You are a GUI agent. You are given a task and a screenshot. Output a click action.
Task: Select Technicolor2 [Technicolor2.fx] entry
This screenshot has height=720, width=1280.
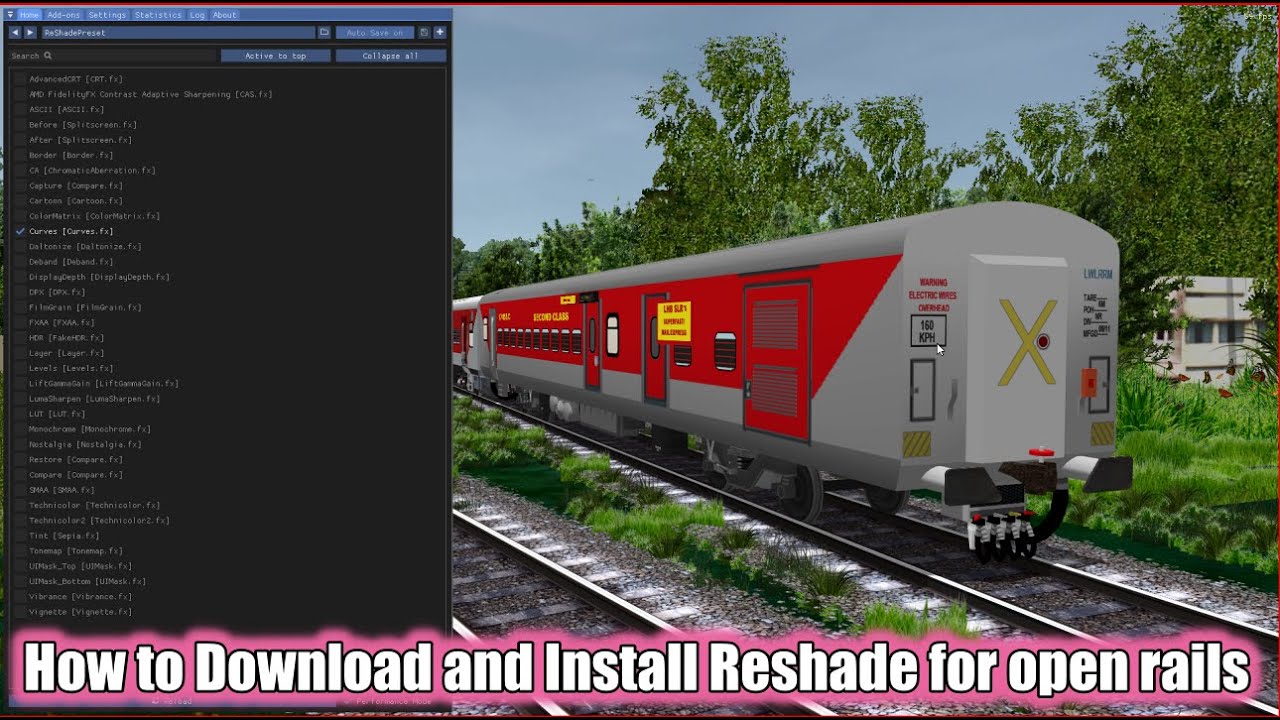point(99,520)
